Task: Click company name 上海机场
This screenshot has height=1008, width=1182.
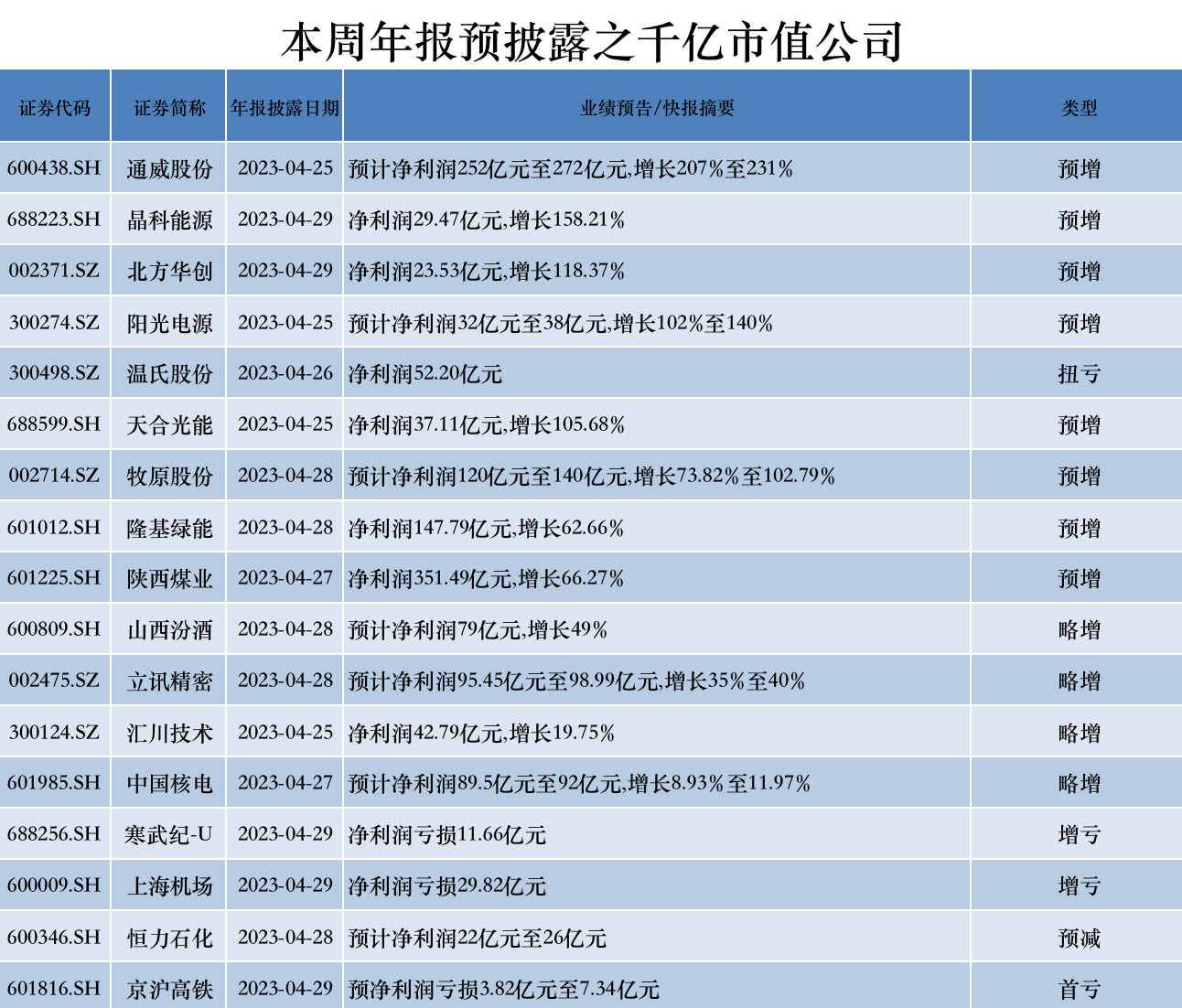Action: point(169,885)
